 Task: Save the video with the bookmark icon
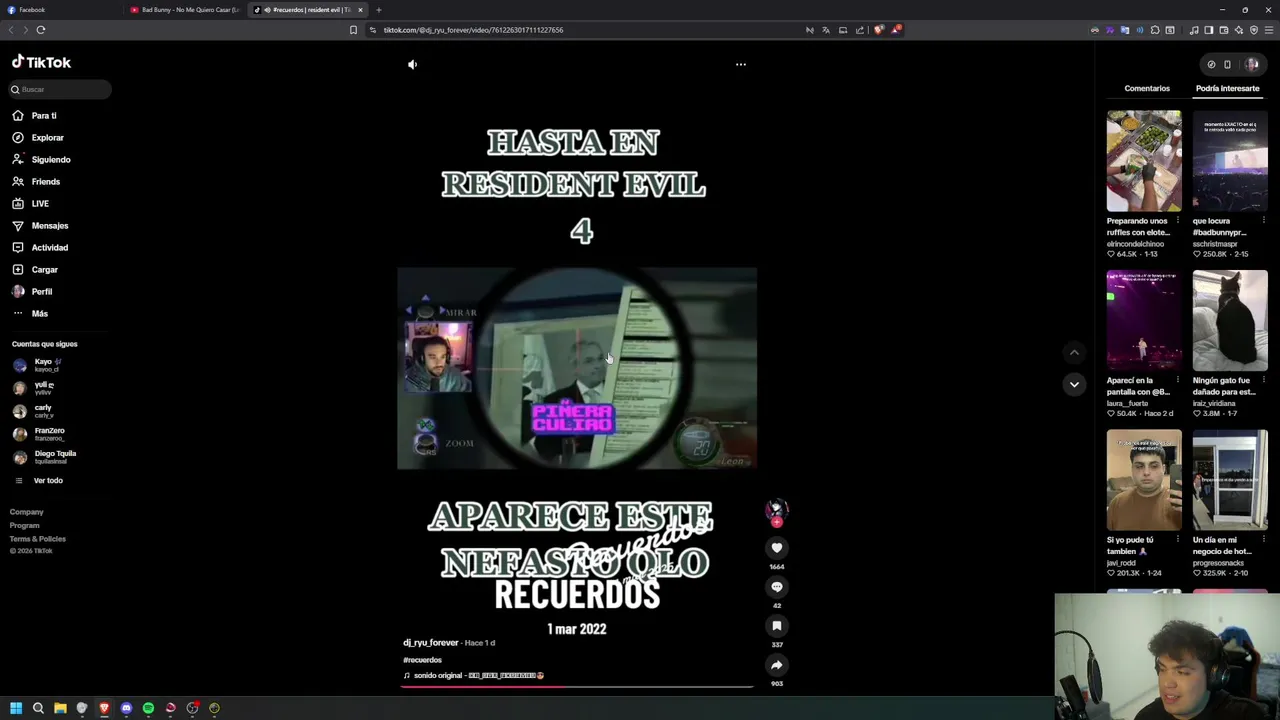pyautogui.click(x=777, y=626)
